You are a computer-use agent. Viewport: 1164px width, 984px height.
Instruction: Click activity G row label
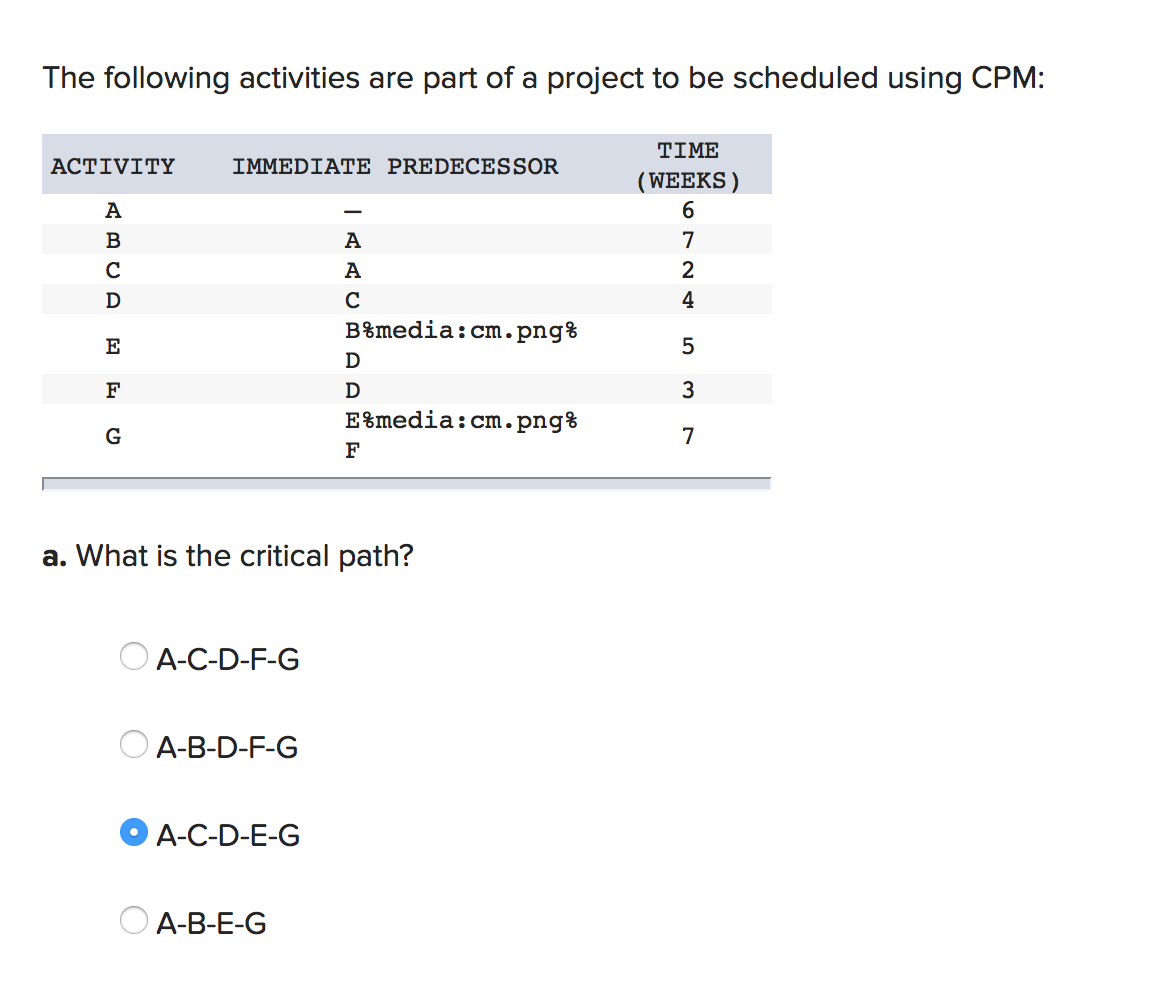(x=113, y=436)
